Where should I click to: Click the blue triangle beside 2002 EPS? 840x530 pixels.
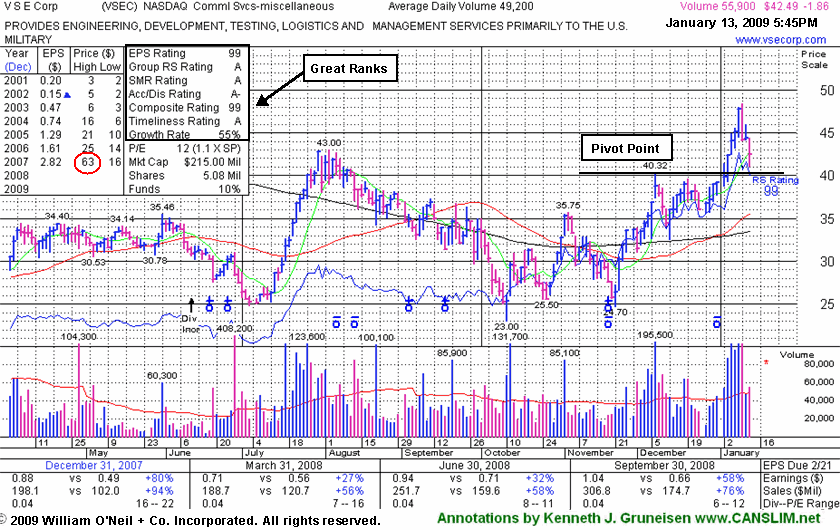click(68, 95)
